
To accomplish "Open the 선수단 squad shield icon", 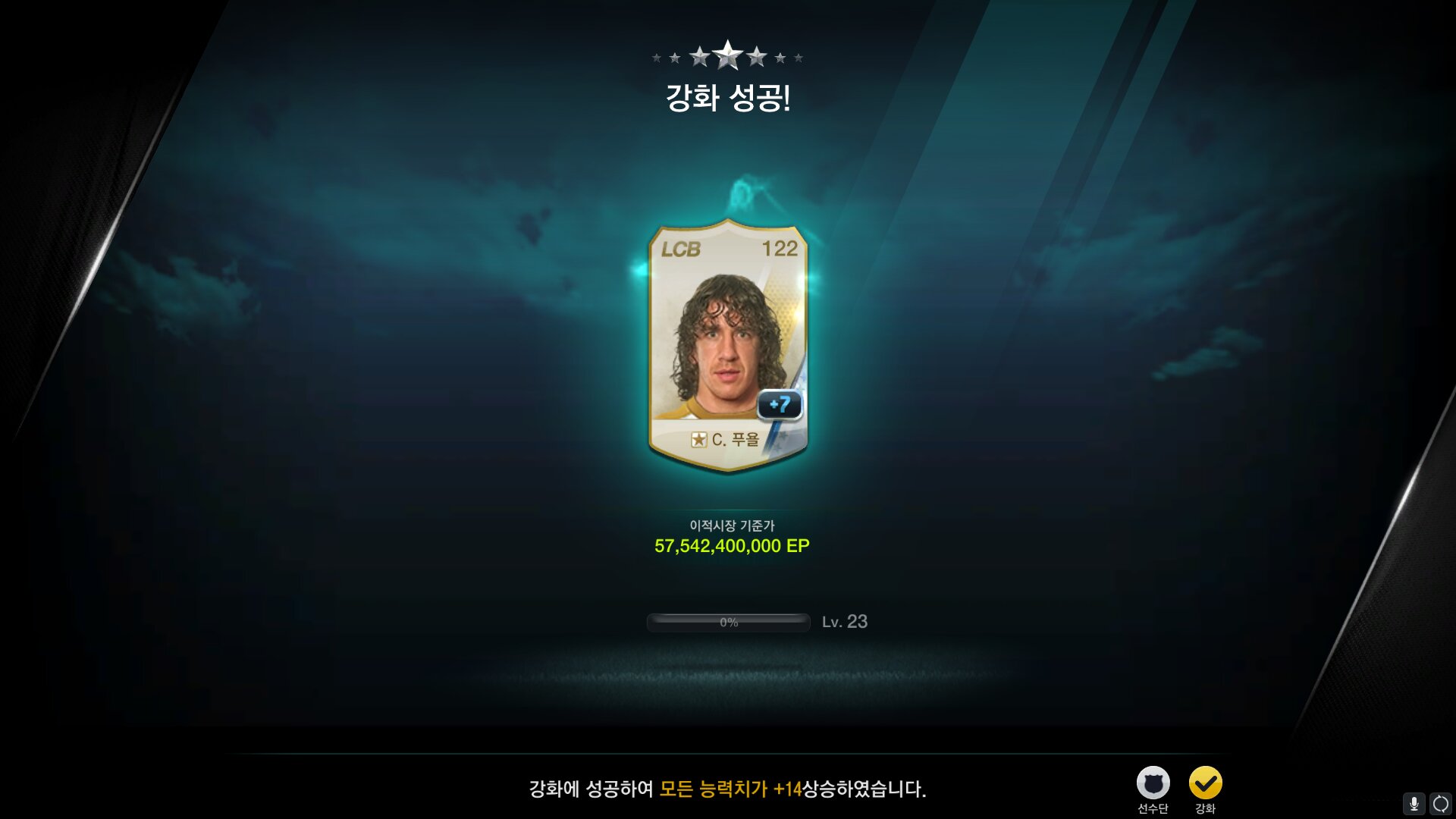I will [1153, 783].
